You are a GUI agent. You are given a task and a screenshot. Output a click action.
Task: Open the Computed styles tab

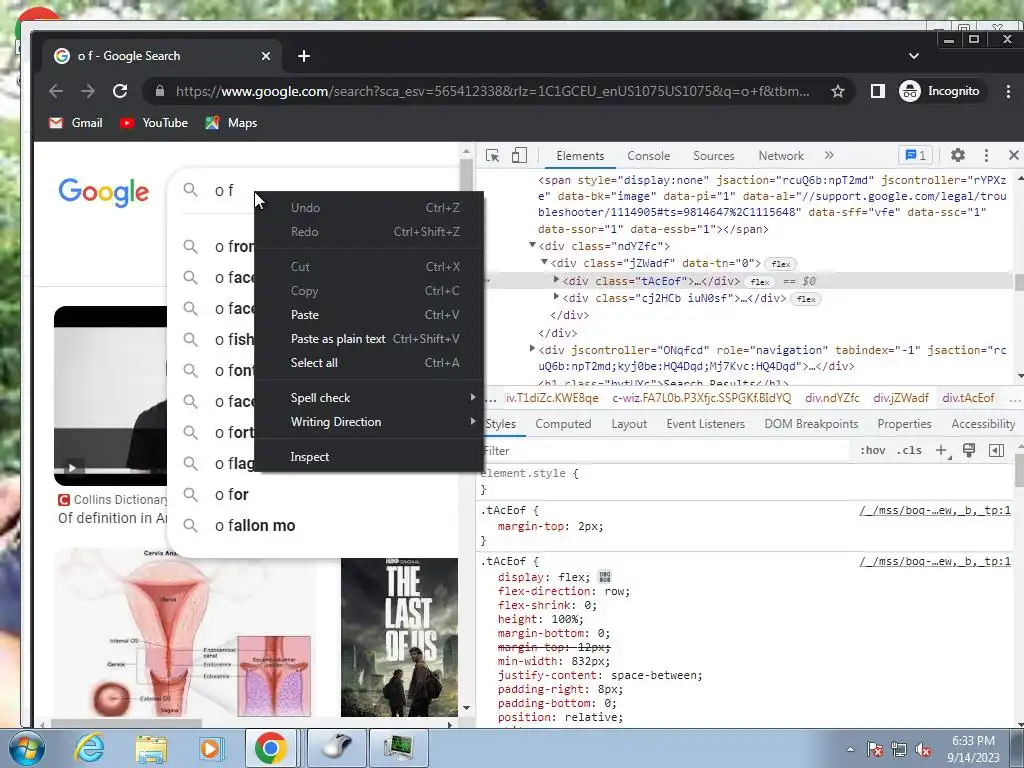pos(563,424)
